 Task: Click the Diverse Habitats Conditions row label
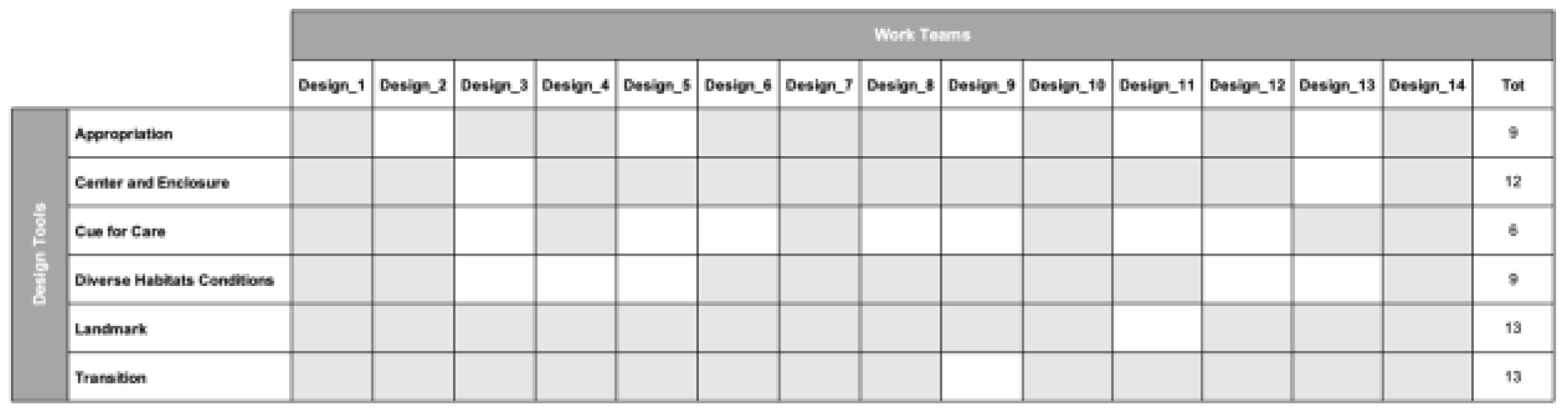[174, 280]
